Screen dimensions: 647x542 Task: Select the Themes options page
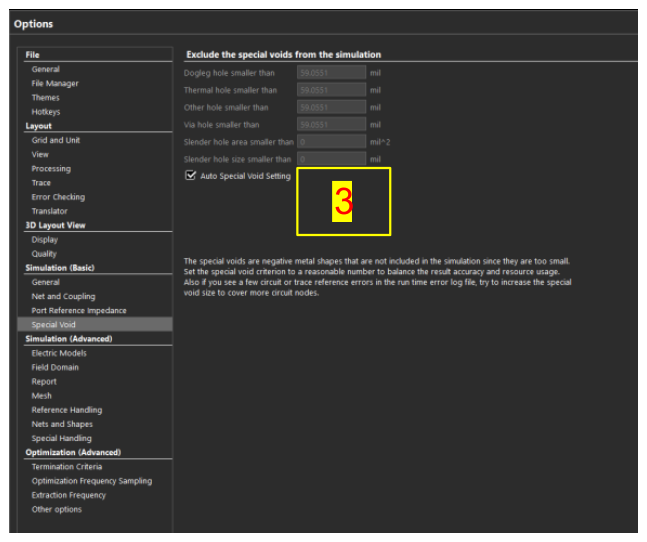tap(45, 98)
